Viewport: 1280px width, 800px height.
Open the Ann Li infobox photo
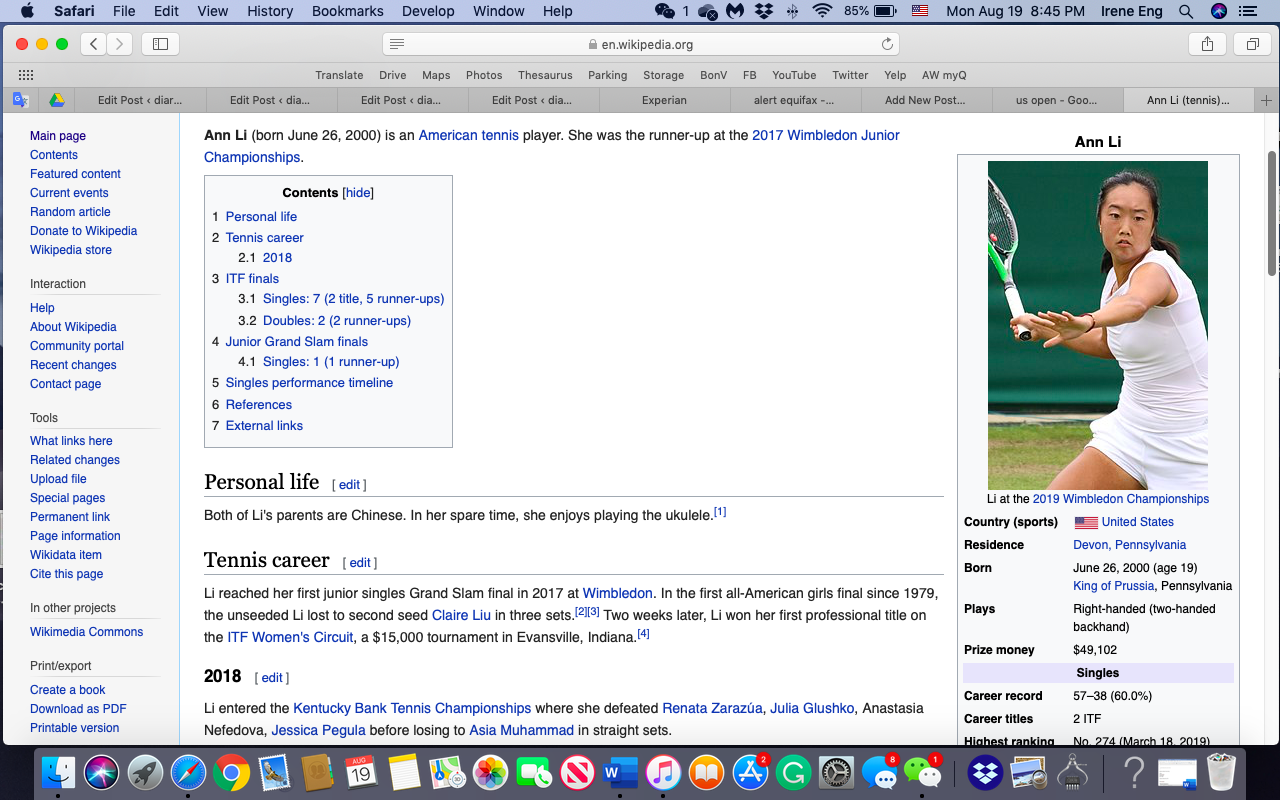(x=1097, y=325)
